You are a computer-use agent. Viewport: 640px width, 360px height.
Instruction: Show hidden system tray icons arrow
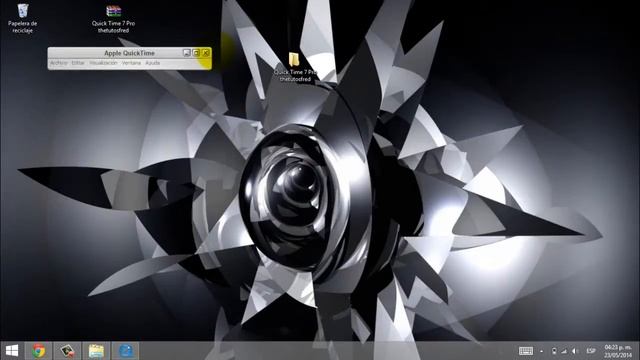(542, 351)
